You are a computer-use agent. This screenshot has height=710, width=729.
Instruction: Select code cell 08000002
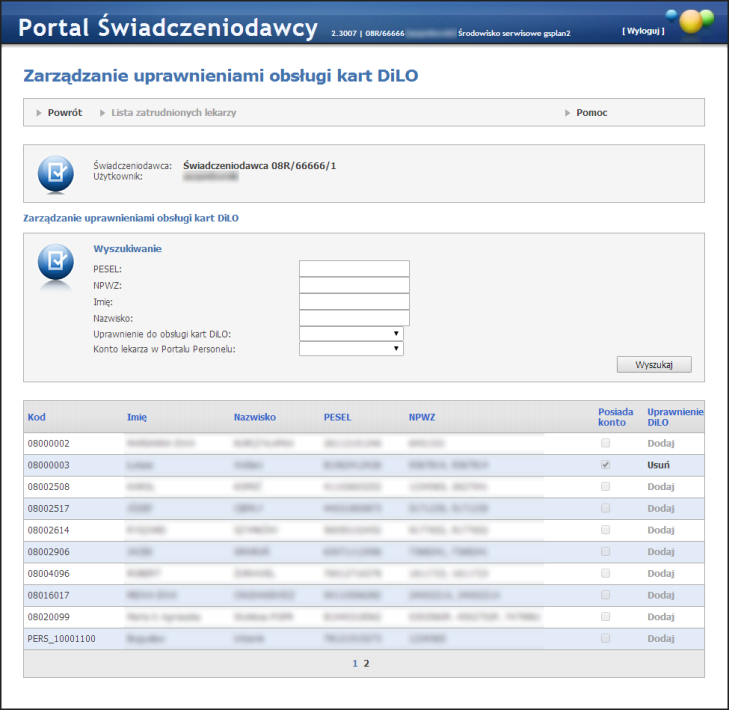coord(48,444)
